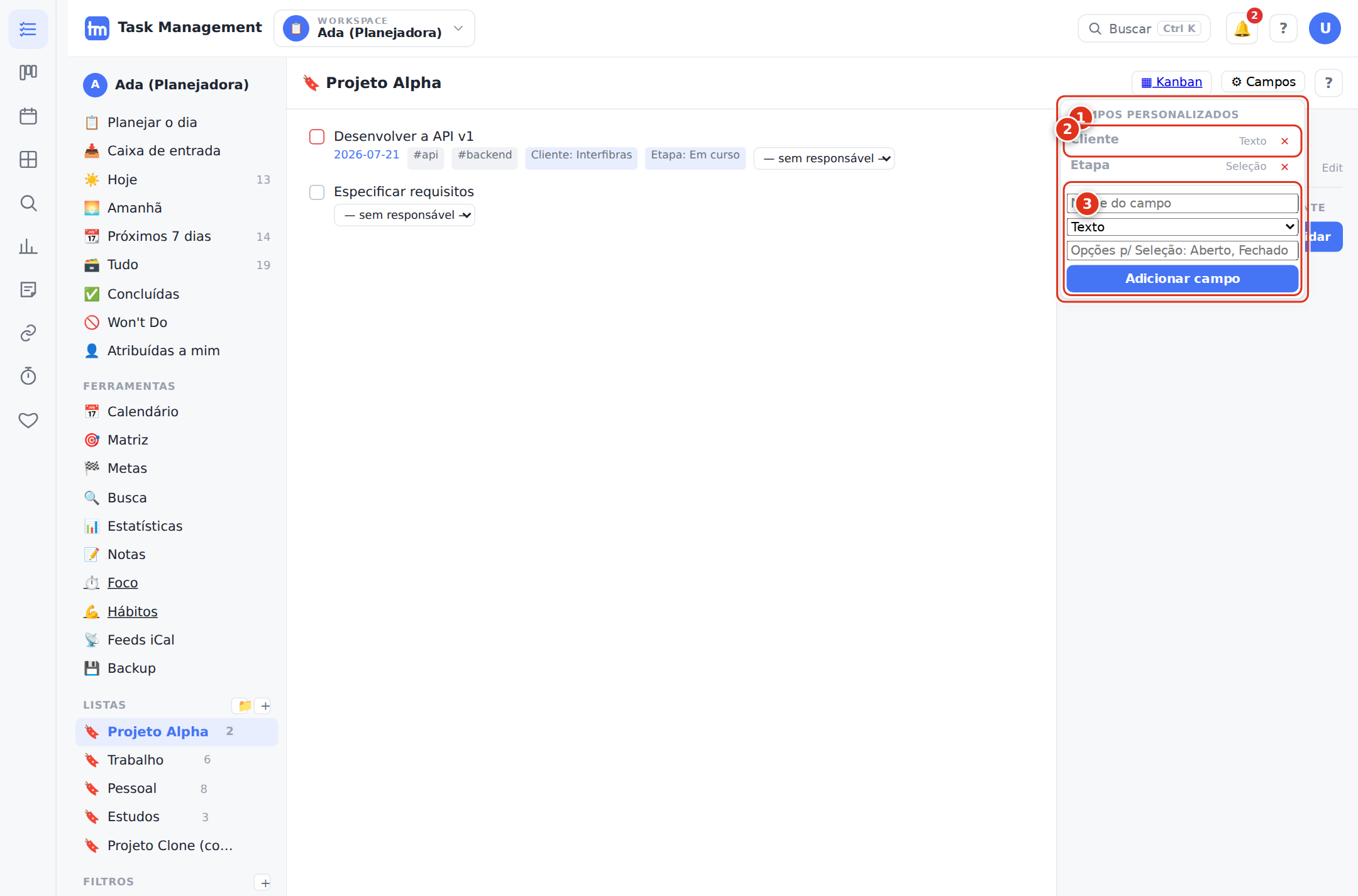
Task: Show Concluídas tasks
Action: click(x=177, y=294)
